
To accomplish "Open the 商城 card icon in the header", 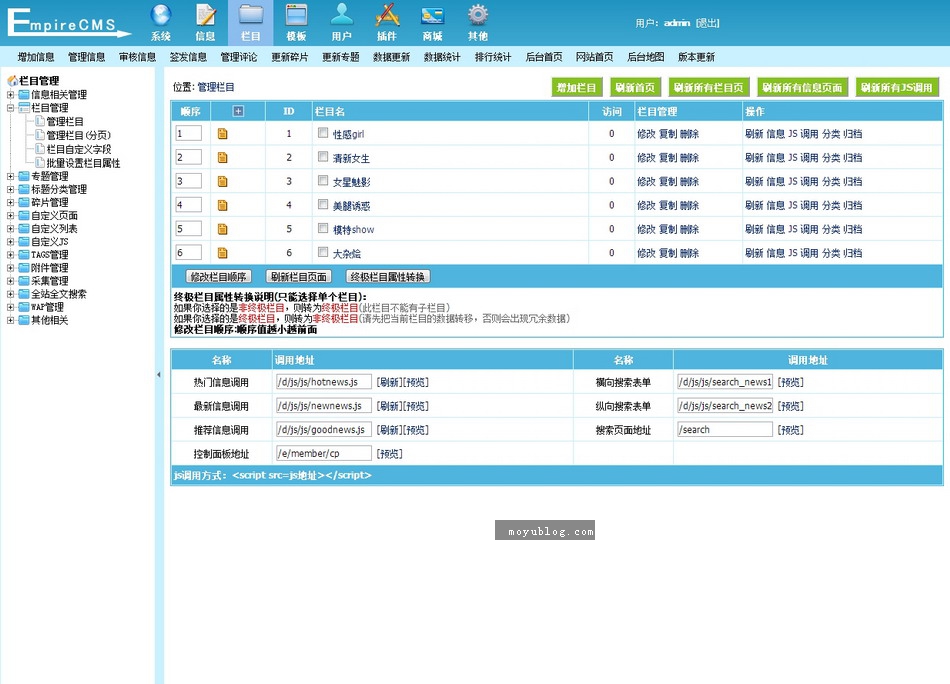I will tap(433, 16).
